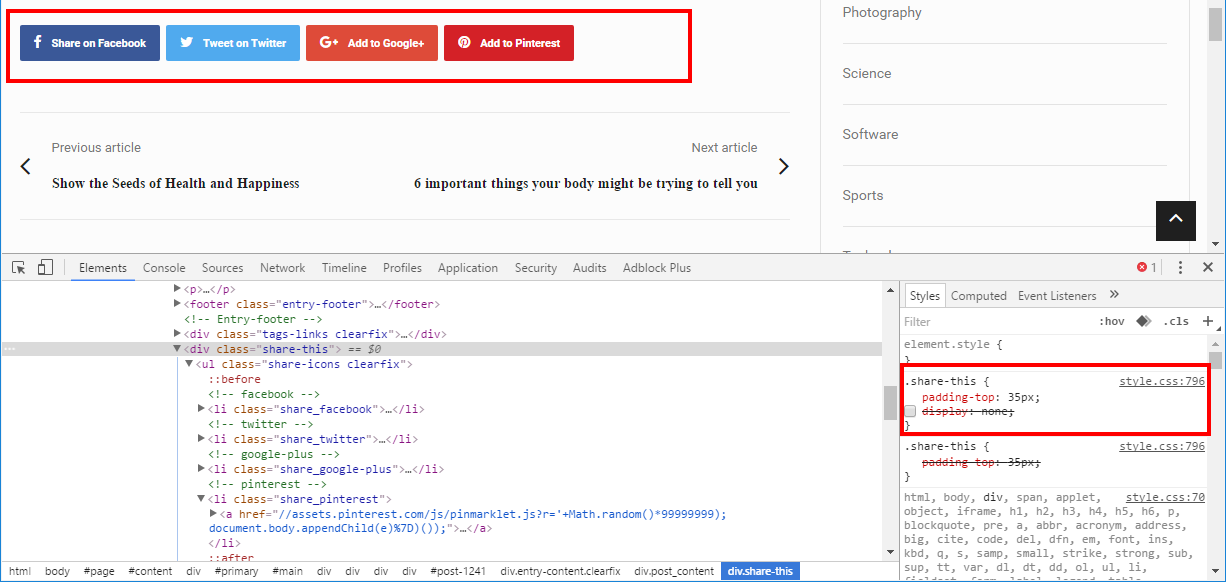Open the first style.css:796 source link

(x=1161, y=381)
